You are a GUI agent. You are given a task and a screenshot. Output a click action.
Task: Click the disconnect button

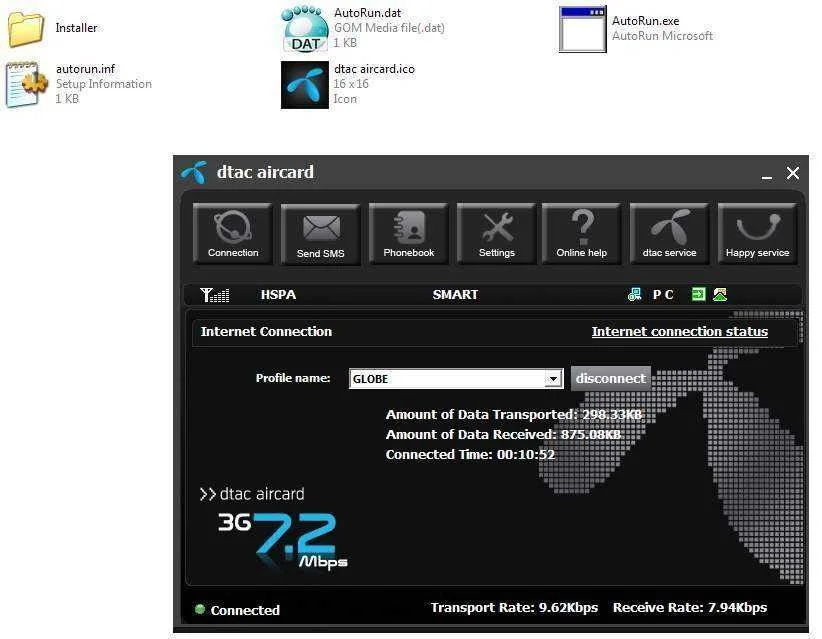pos(611,378)
